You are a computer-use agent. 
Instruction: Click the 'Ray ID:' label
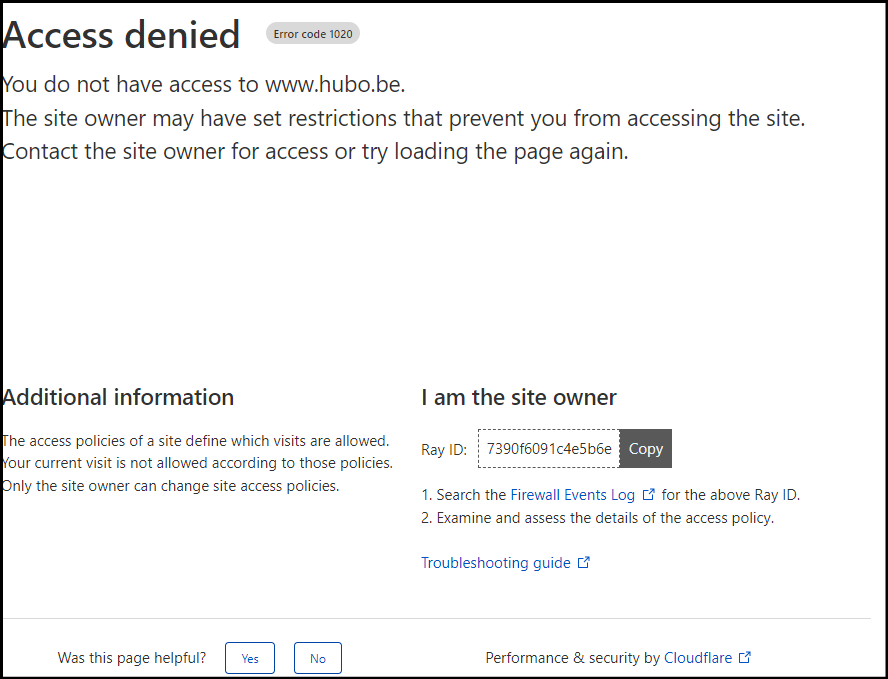[444, 450]
